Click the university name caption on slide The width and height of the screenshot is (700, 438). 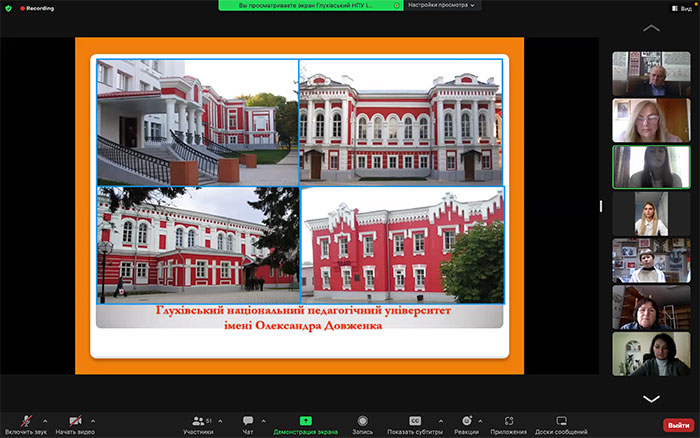click(303, 317)
